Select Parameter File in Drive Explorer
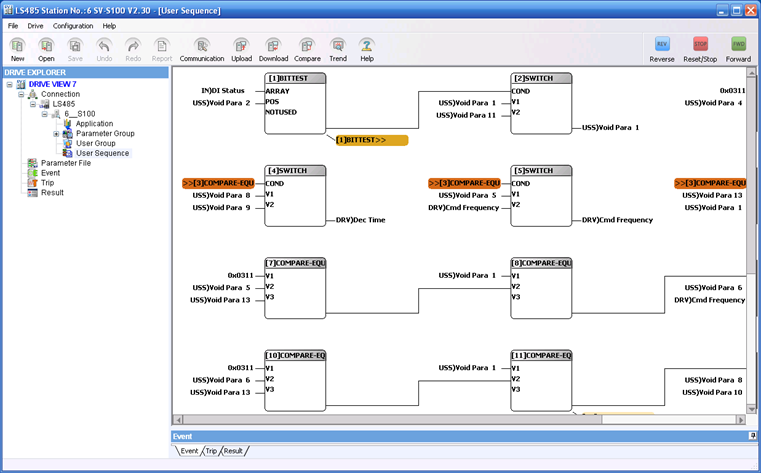 click(x=65, y=163)
